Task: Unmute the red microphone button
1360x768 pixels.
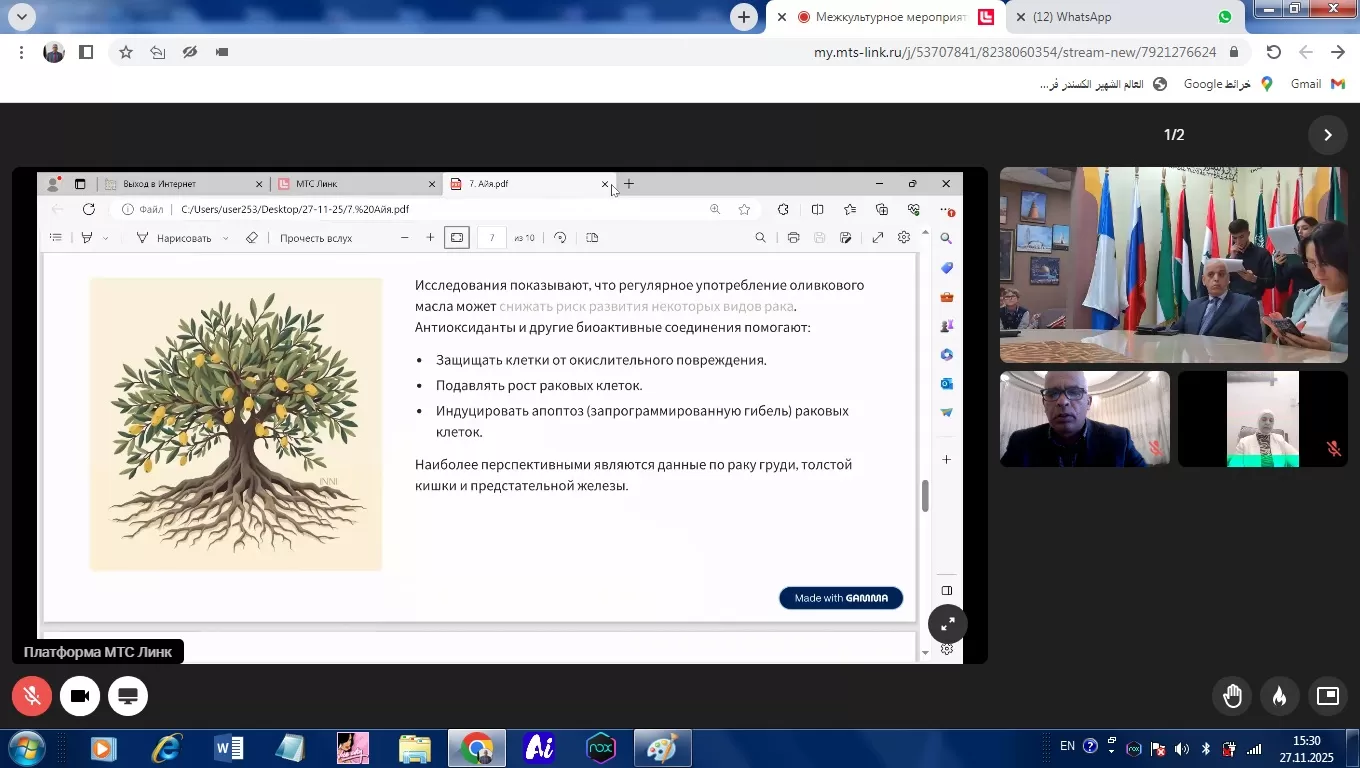Action: (32, 696)
